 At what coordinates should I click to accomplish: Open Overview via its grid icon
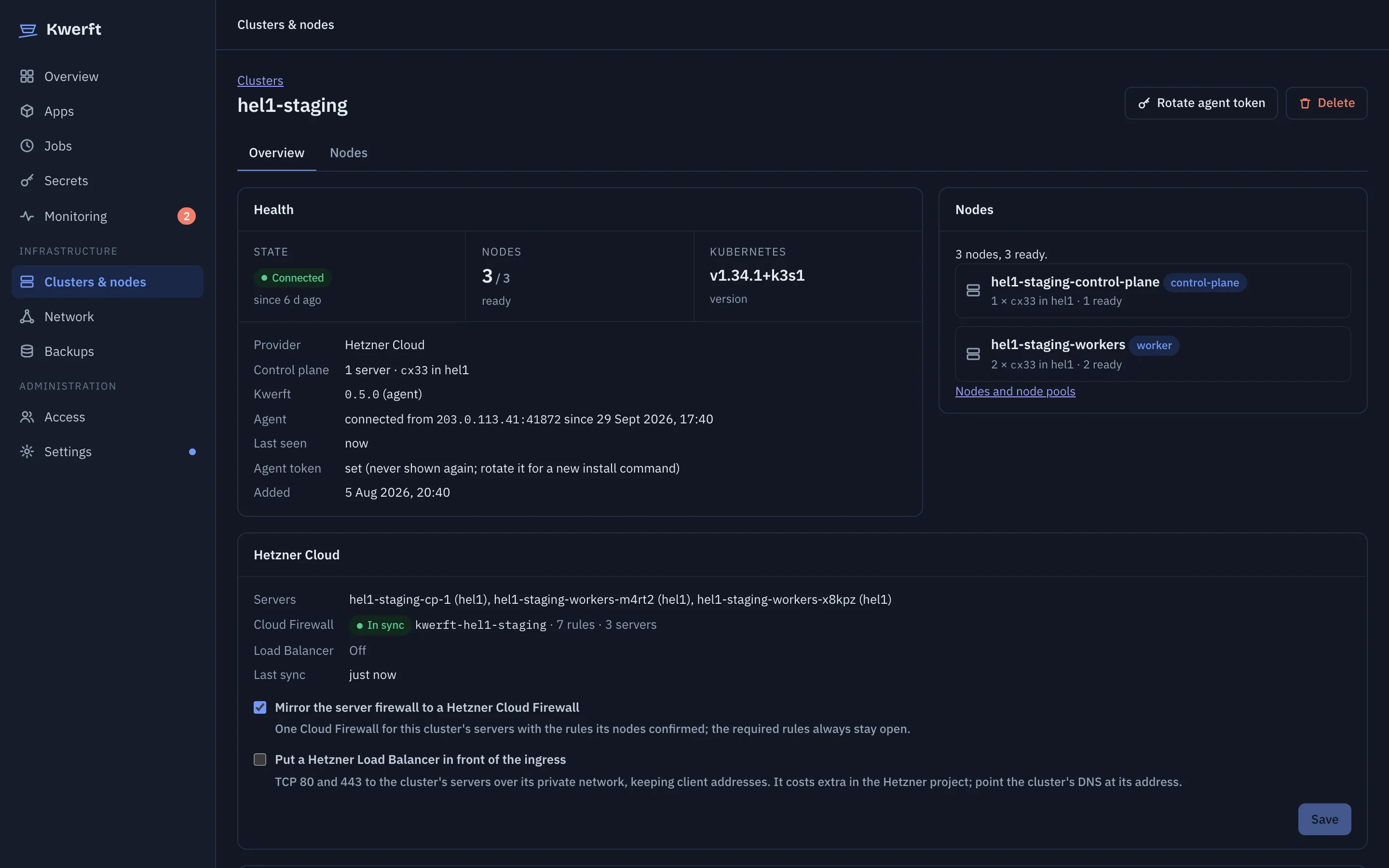tap(27, 76)
